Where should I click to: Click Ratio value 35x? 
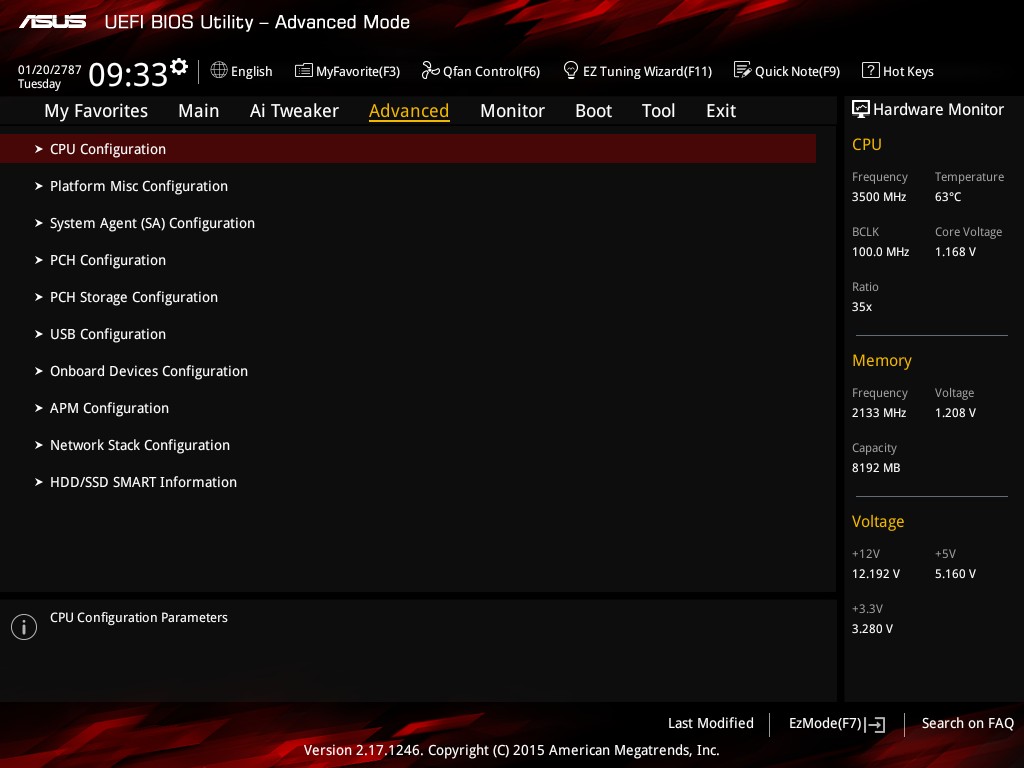[861, 307]
